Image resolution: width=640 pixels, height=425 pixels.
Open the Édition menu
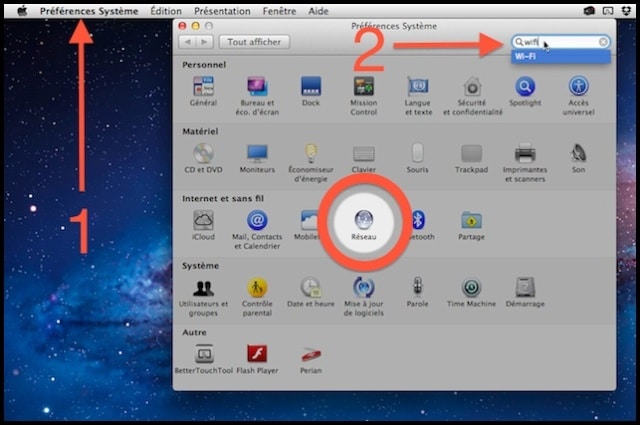pos(166,11)
